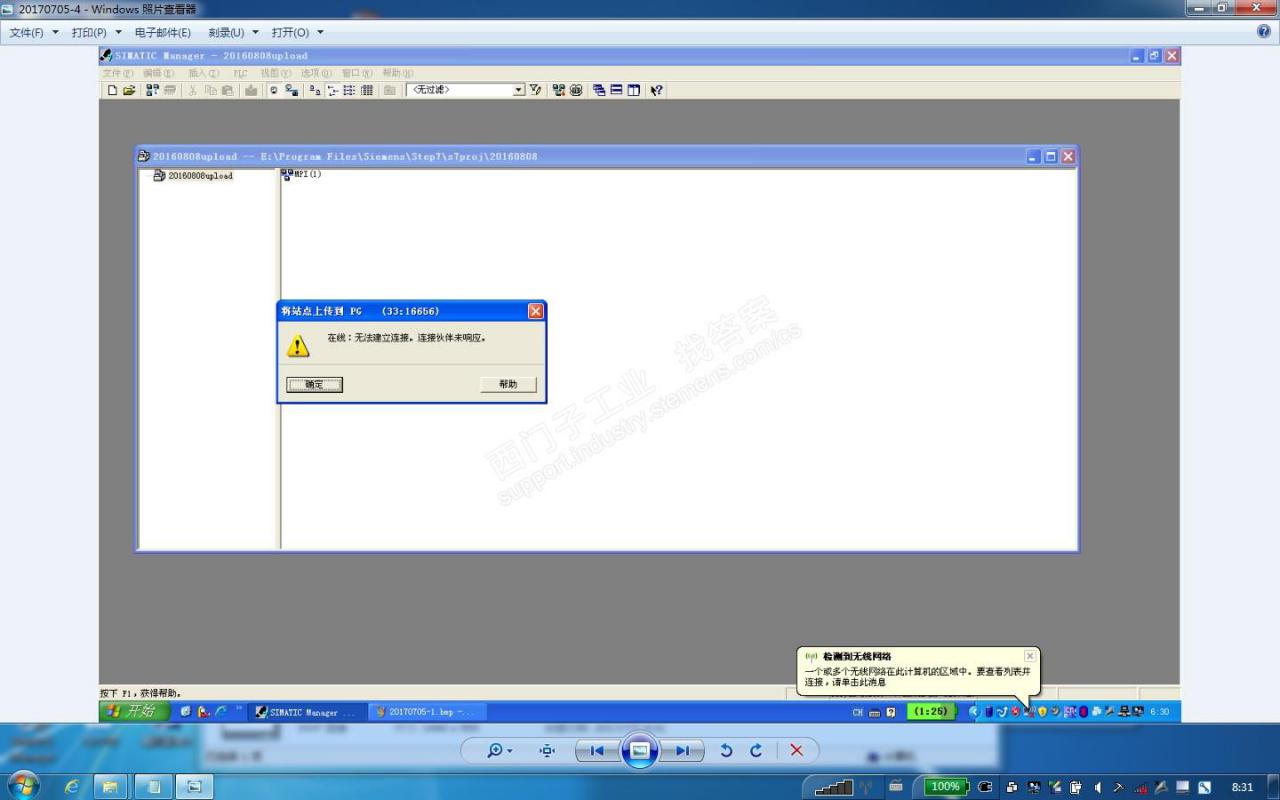Open the 电子邮件(E) menu

click(x=162, y=32)
